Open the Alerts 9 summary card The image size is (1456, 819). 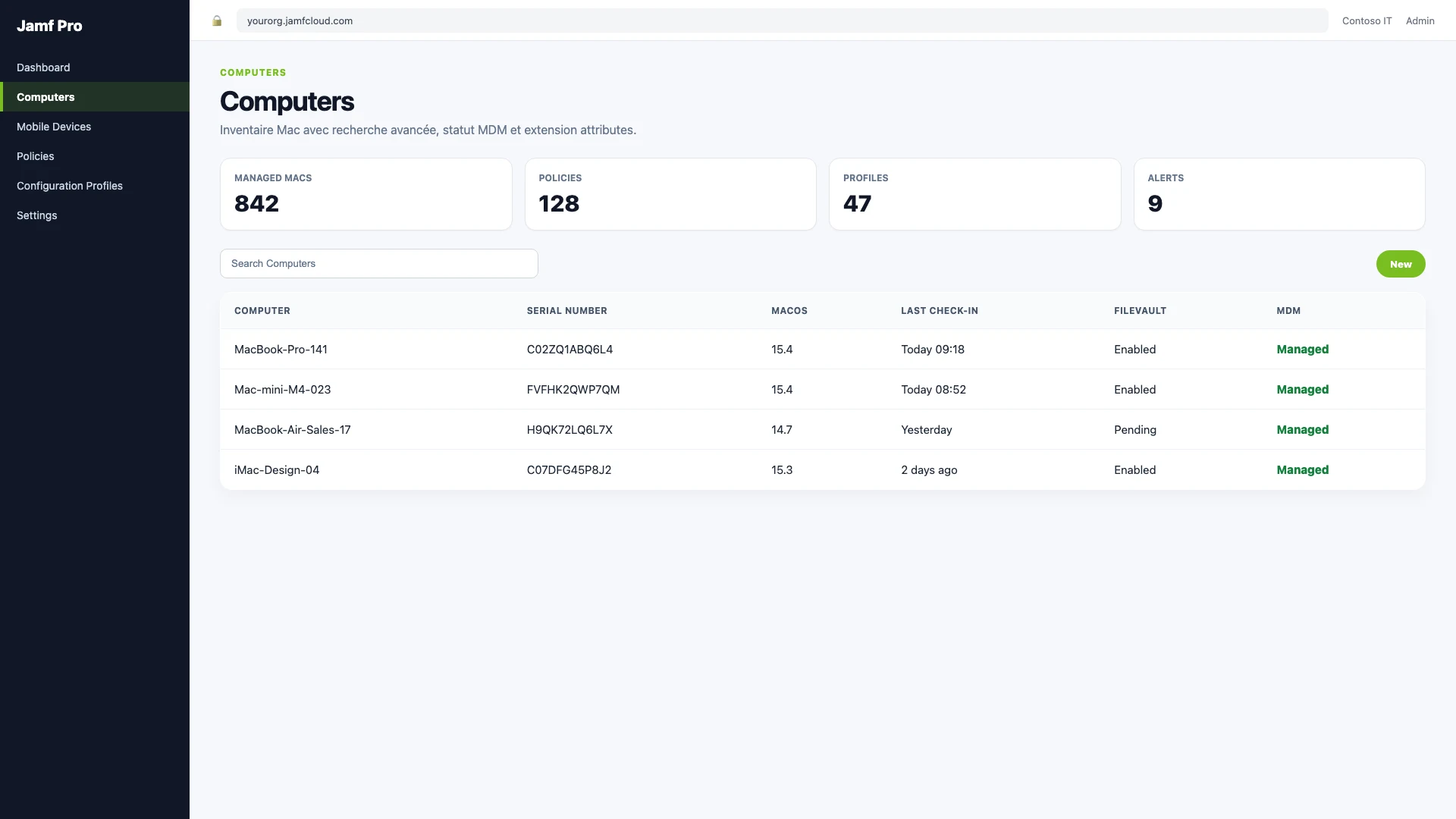click(1279, 194)
